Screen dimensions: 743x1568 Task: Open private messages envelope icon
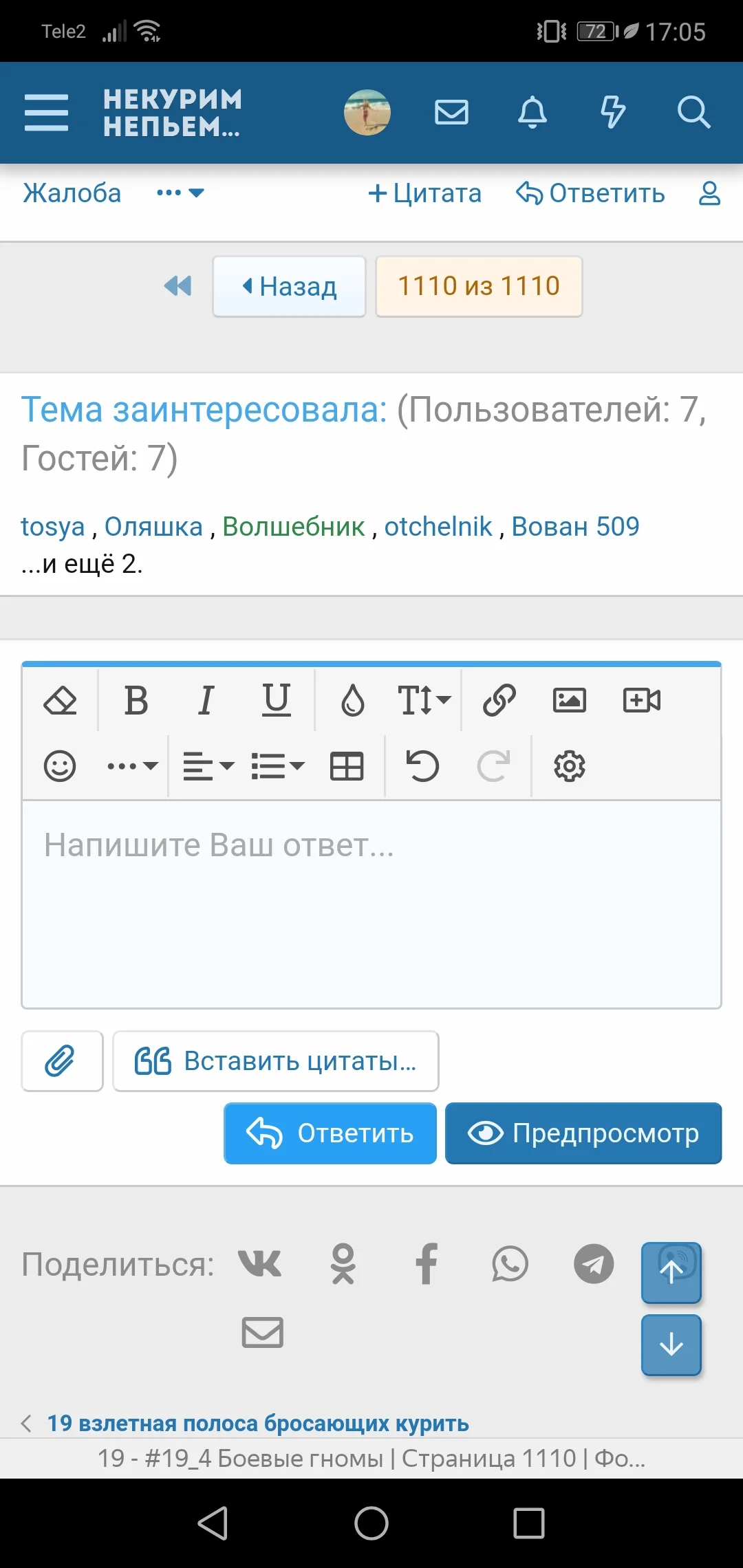pos(451,112)
